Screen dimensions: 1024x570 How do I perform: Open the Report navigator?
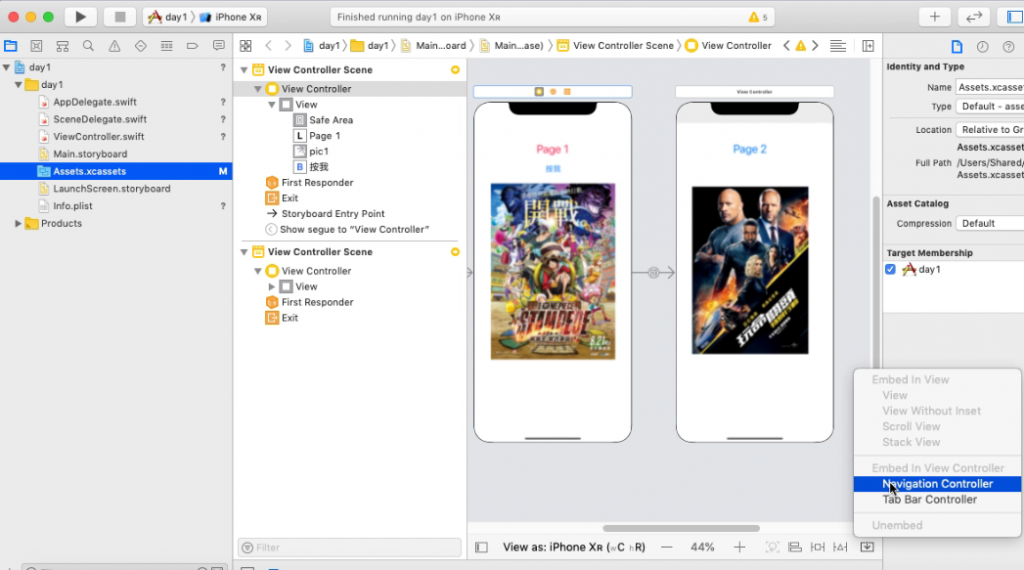pyautogui.click(x=219, y=46)
